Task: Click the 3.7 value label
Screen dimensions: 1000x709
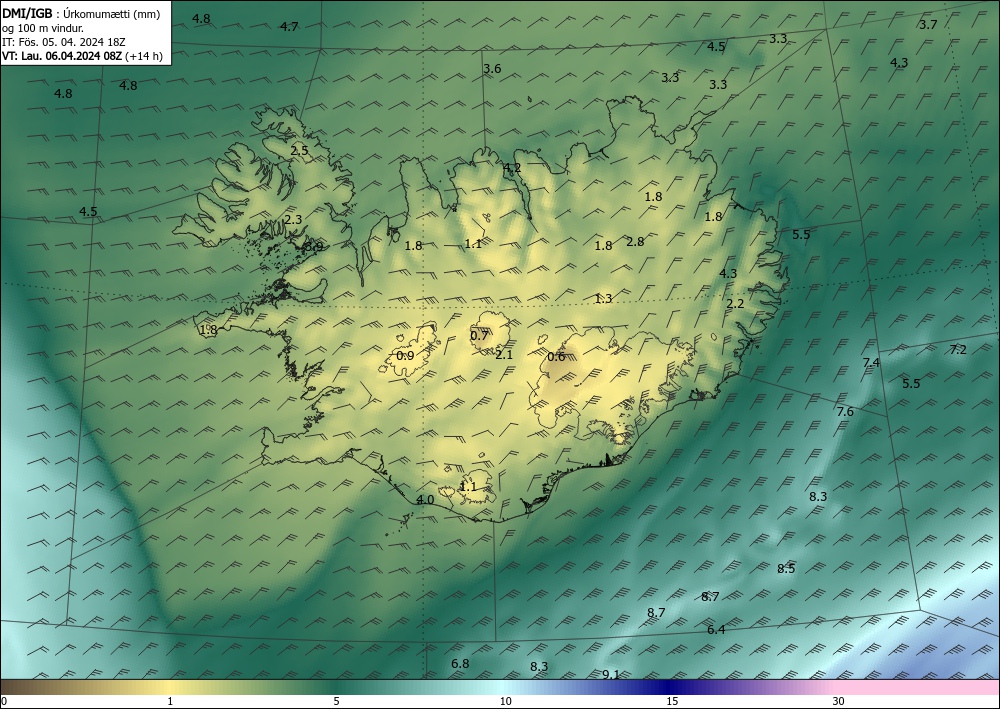Action: pyautogui.click(x=928, y=25)
